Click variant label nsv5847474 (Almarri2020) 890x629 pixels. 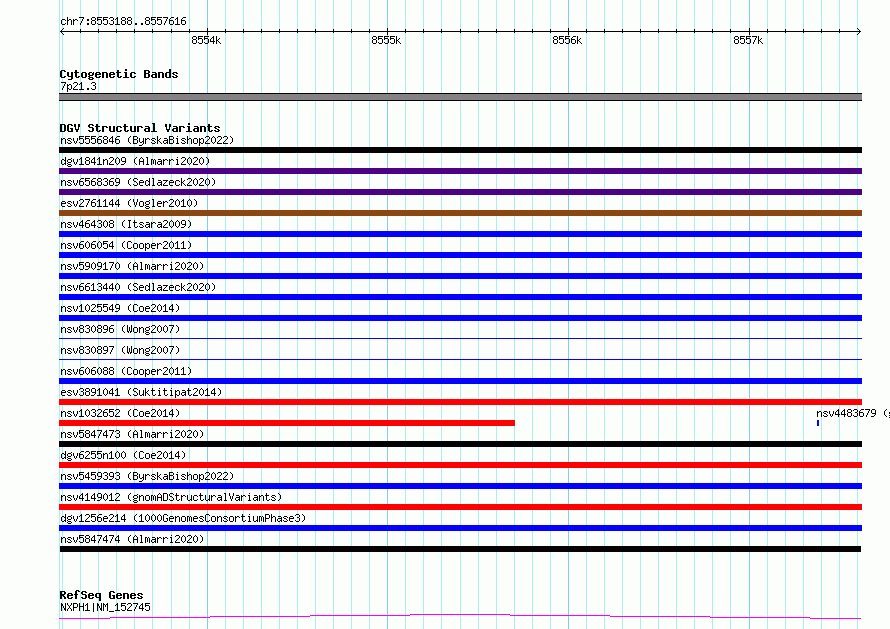click(x=132, y=539)
